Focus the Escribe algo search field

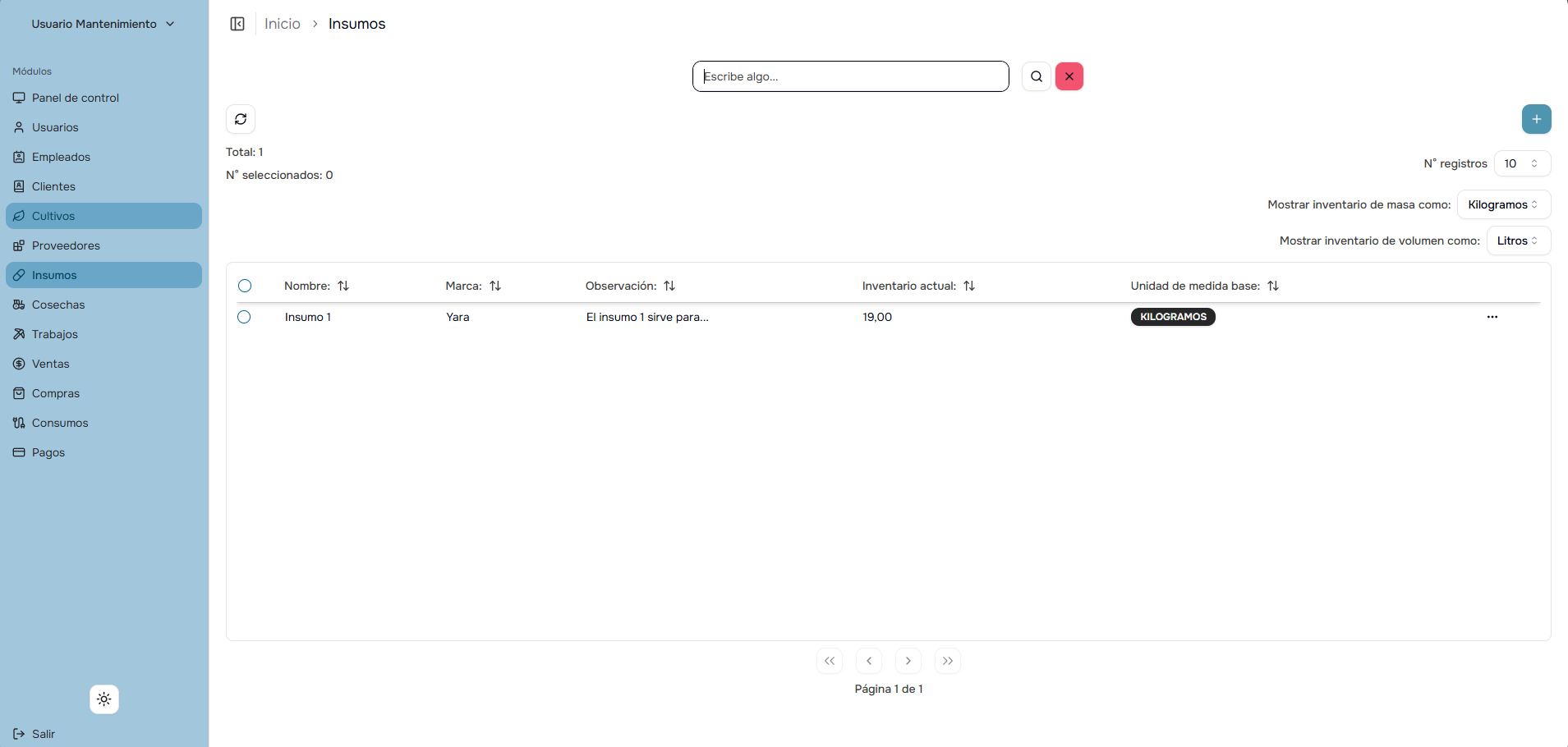pyautogui.click(x=850, y=76)
